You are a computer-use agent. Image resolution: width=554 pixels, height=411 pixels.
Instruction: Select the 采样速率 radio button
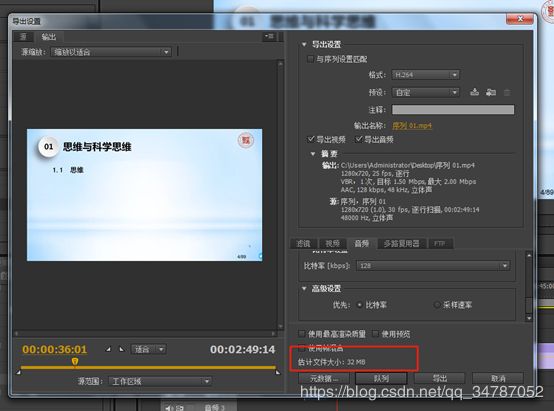(x=437, y=305)
